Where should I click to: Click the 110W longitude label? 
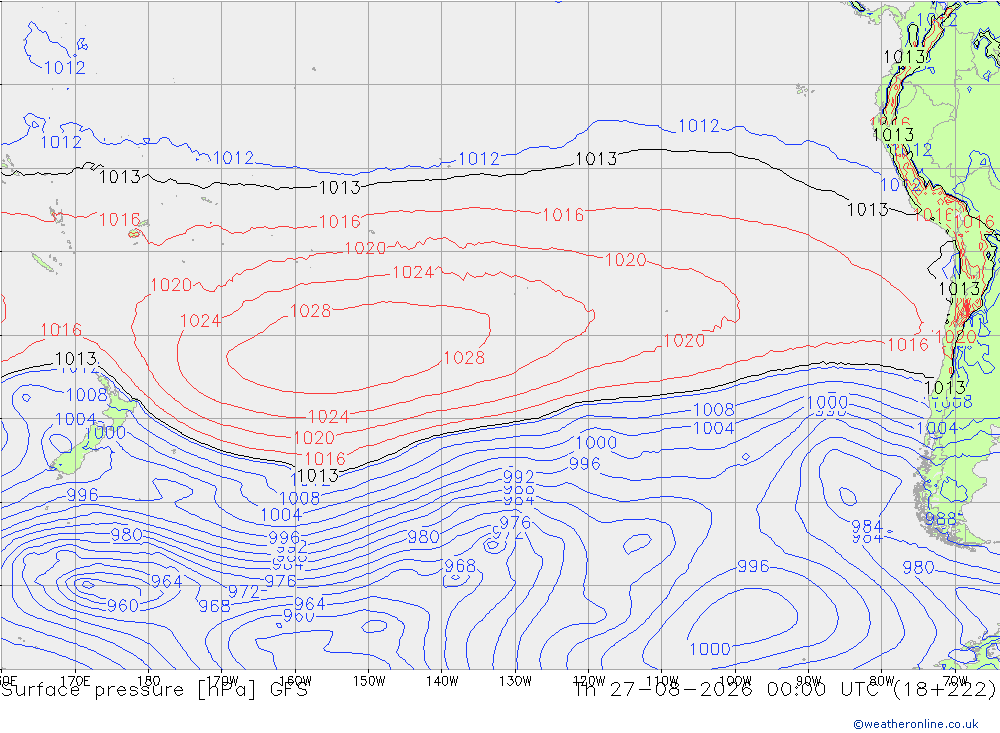662,681
